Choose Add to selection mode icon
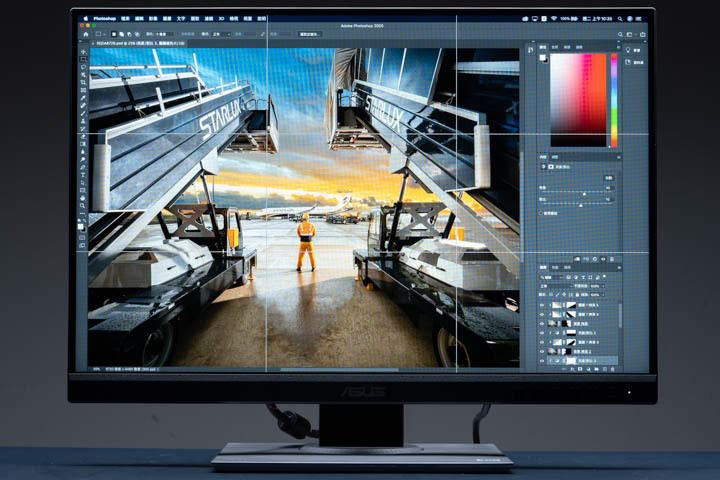Viewport: 720px width, 480px height. pos(122,34)
